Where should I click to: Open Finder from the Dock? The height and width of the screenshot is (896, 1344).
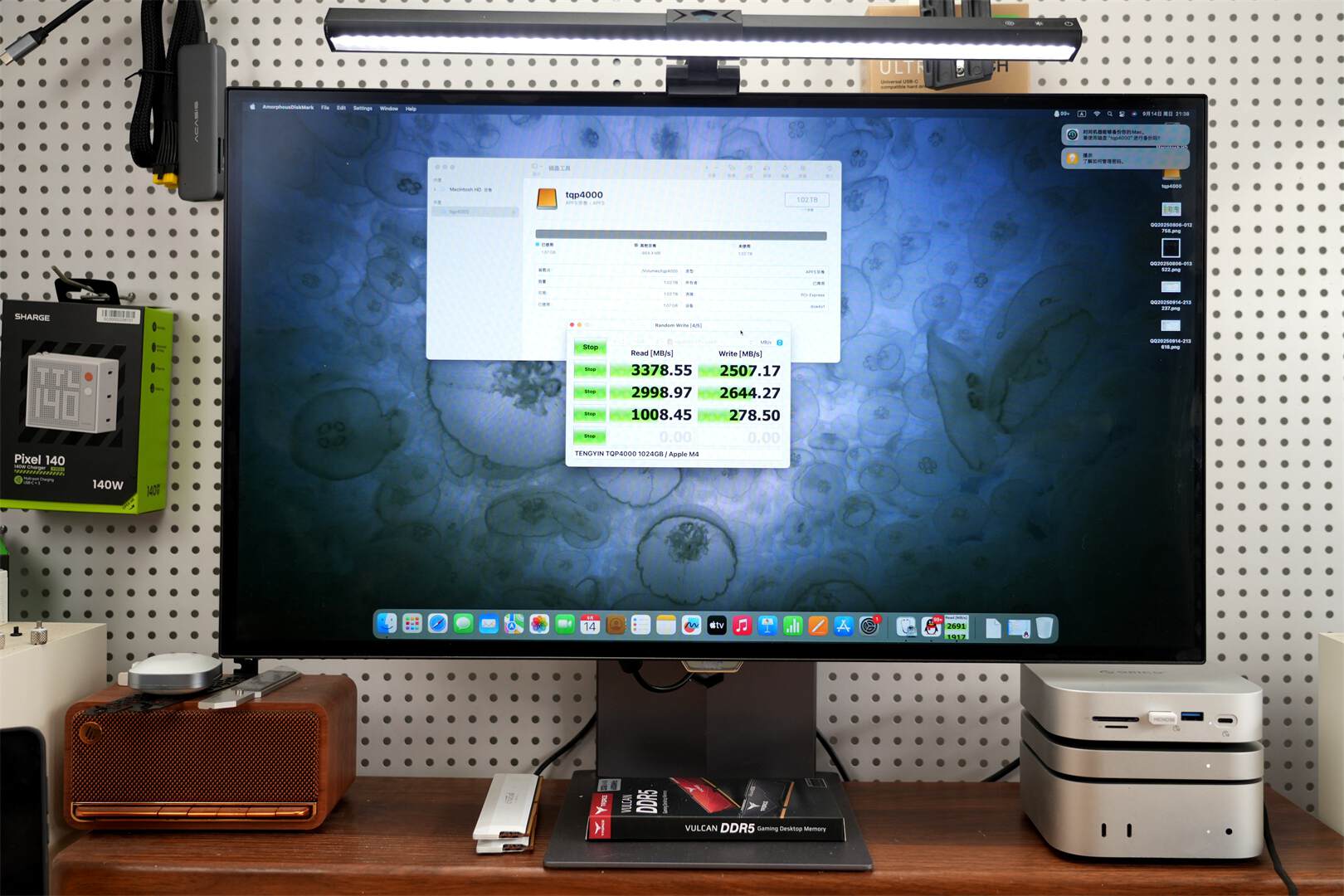pyautogui.click(x=387, y=624)
